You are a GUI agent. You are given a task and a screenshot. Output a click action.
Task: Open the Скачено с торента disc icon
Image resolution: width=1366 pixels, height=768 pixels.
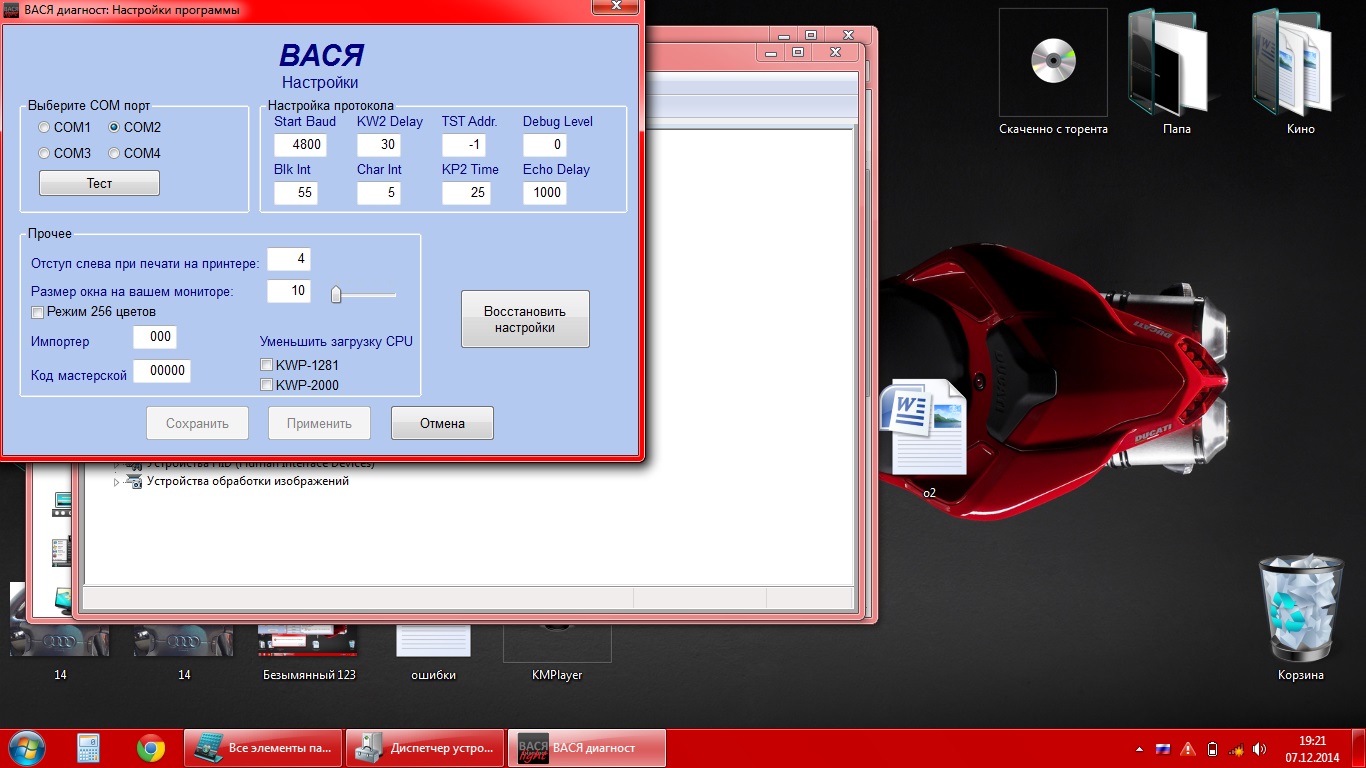pyautogui.click(x=1052, y=62)
